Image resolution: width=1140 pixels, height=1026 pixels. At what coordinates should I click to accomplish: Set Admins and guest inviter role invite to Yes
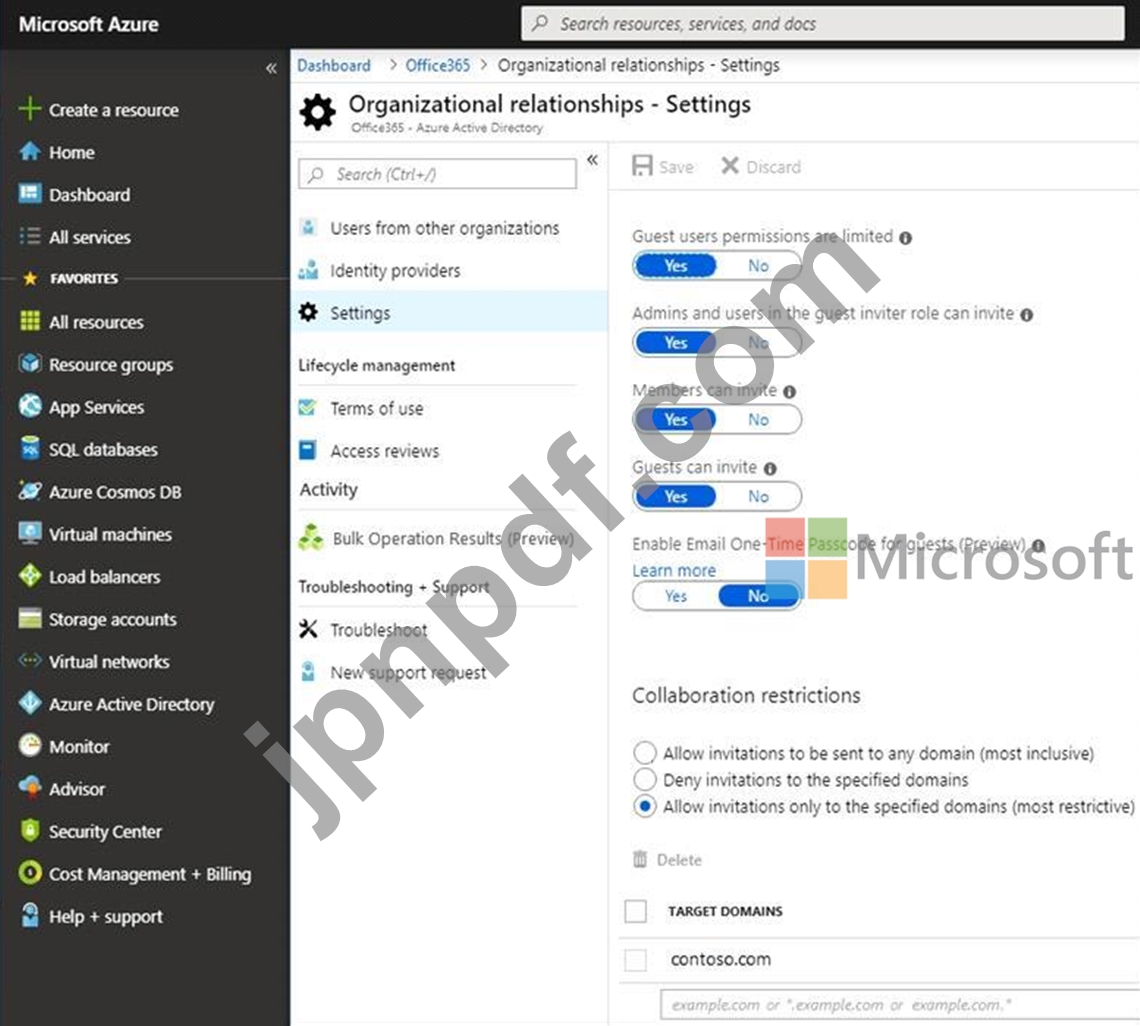click(675, 342)
